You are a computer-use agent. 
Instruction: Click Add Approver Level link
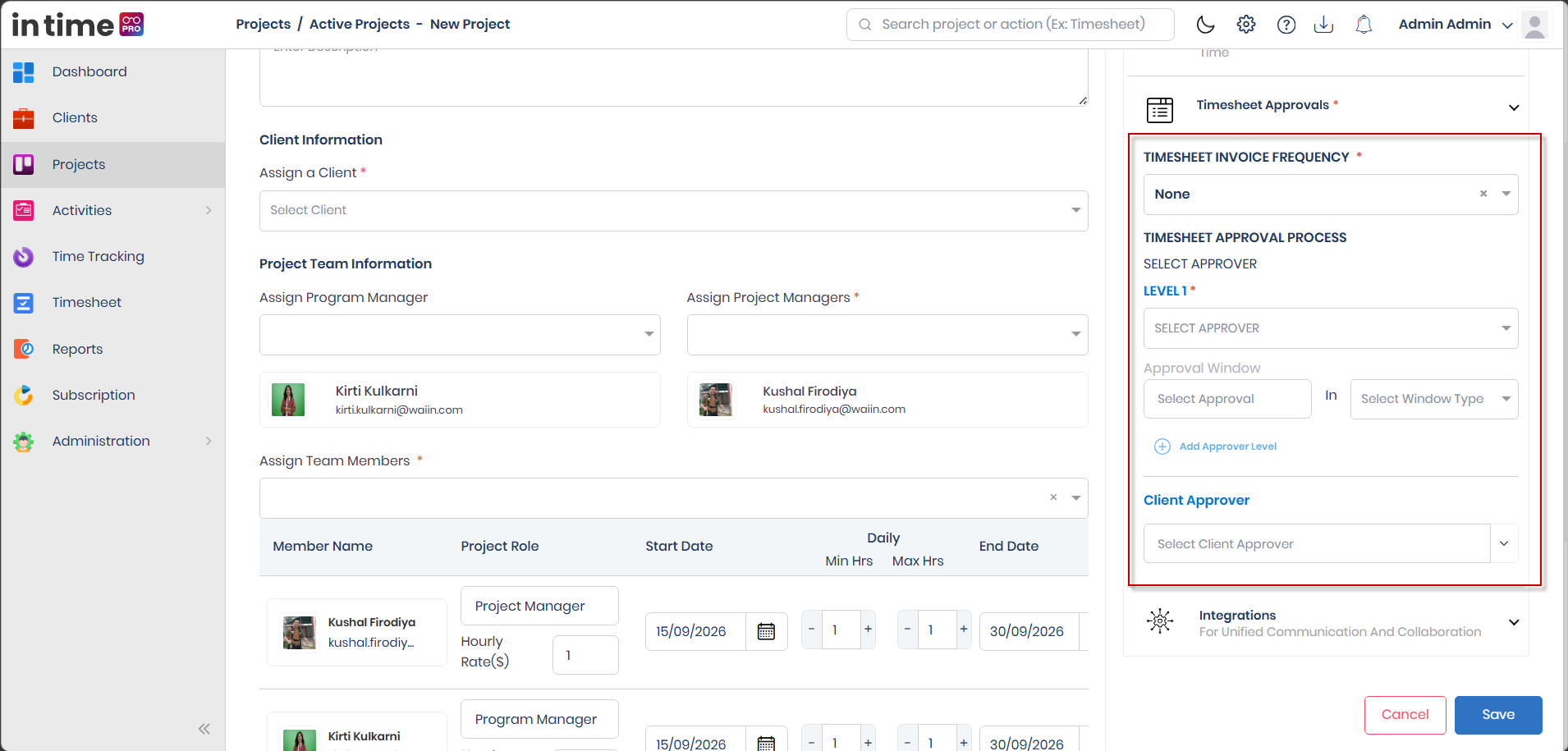click(x=1227, y=446)
